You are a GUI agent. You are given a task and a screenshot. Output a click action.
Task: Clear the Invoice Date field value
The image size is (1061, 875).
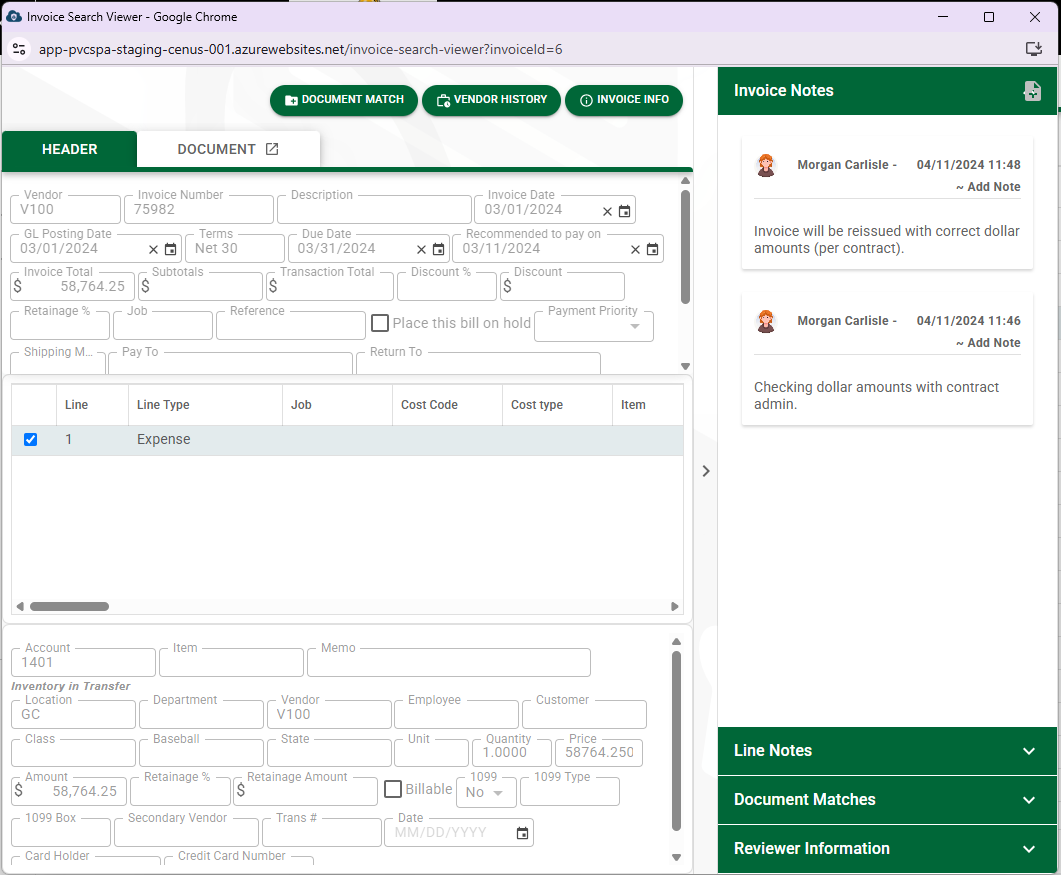tap(607, 211)
